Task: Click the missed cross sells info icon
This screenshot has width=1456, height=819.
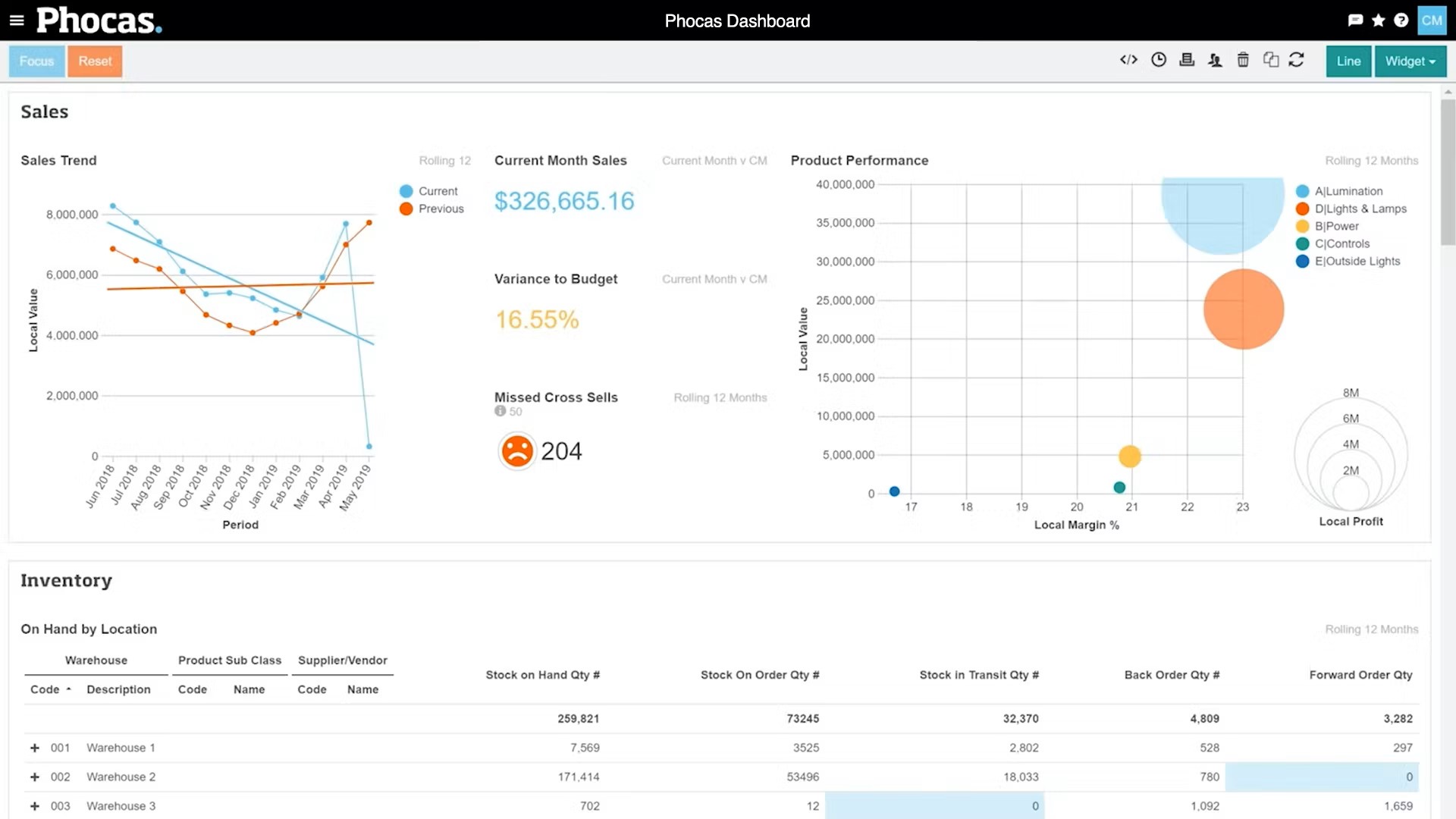Action: pyautogui.click(x=499, y=411)
